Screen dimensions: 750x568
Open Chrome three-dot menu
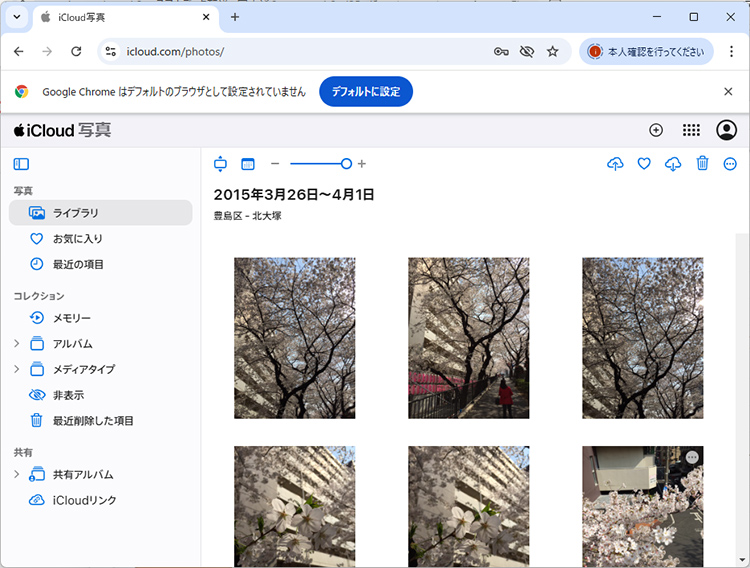(731, 51)
